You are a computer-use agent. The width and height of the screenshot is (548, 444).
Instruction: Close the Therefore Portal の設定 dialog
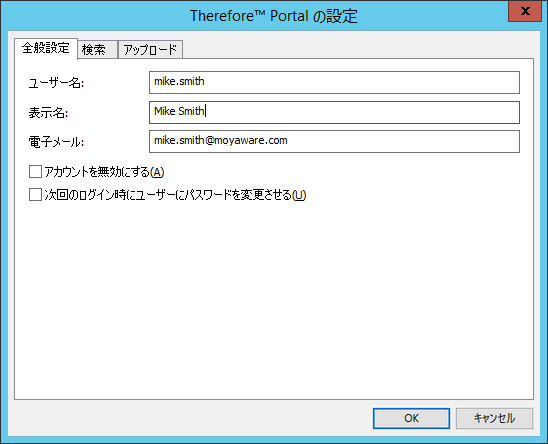click(x=525, y=11)
